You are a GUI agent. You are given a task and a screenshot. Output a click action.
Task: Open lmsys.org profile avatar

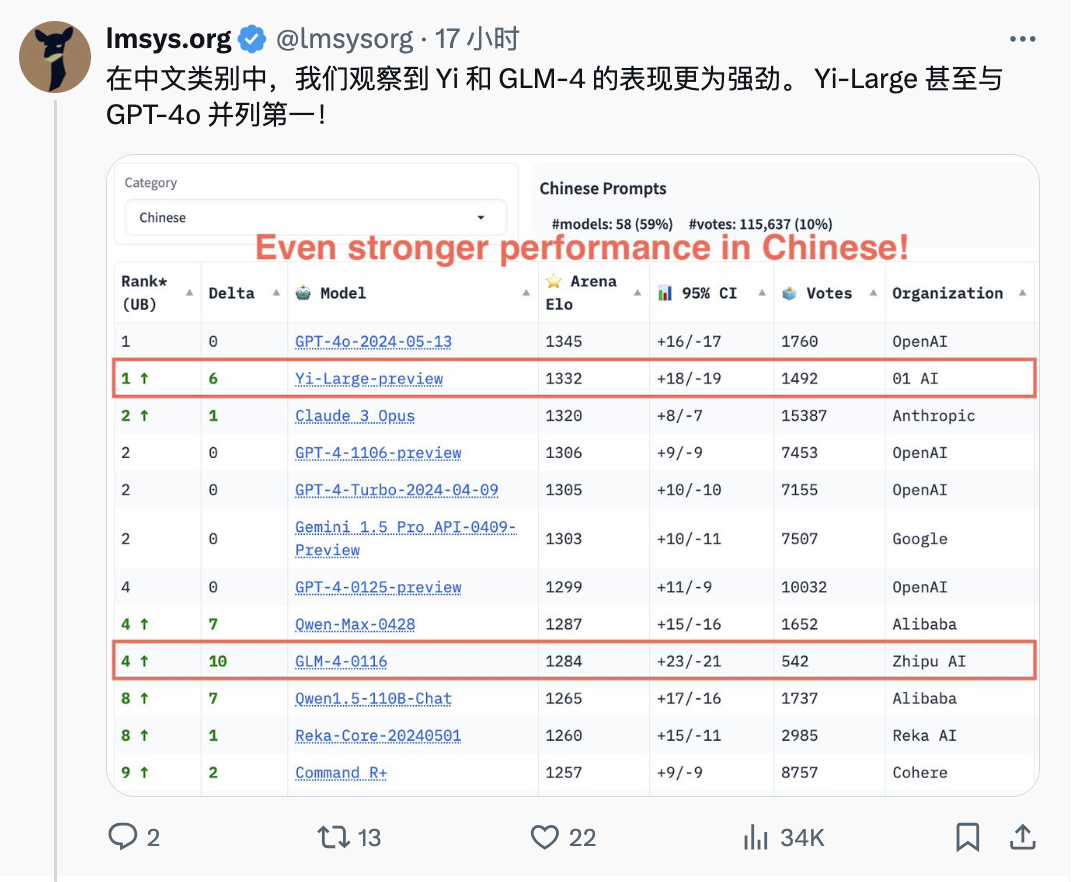55,57
